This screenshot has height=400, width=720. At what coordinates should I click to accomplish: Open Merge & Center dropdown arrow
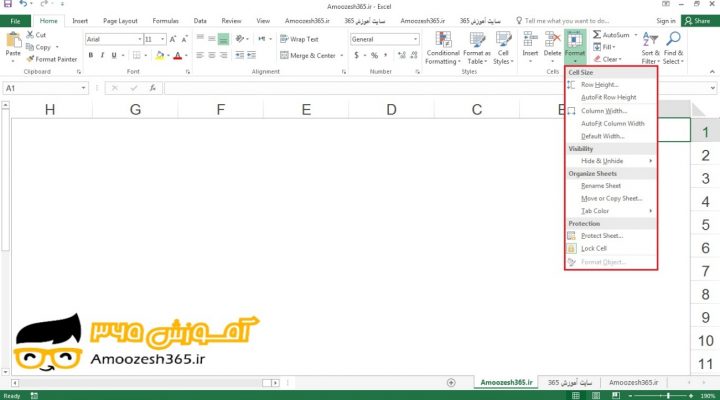(342, 56)
